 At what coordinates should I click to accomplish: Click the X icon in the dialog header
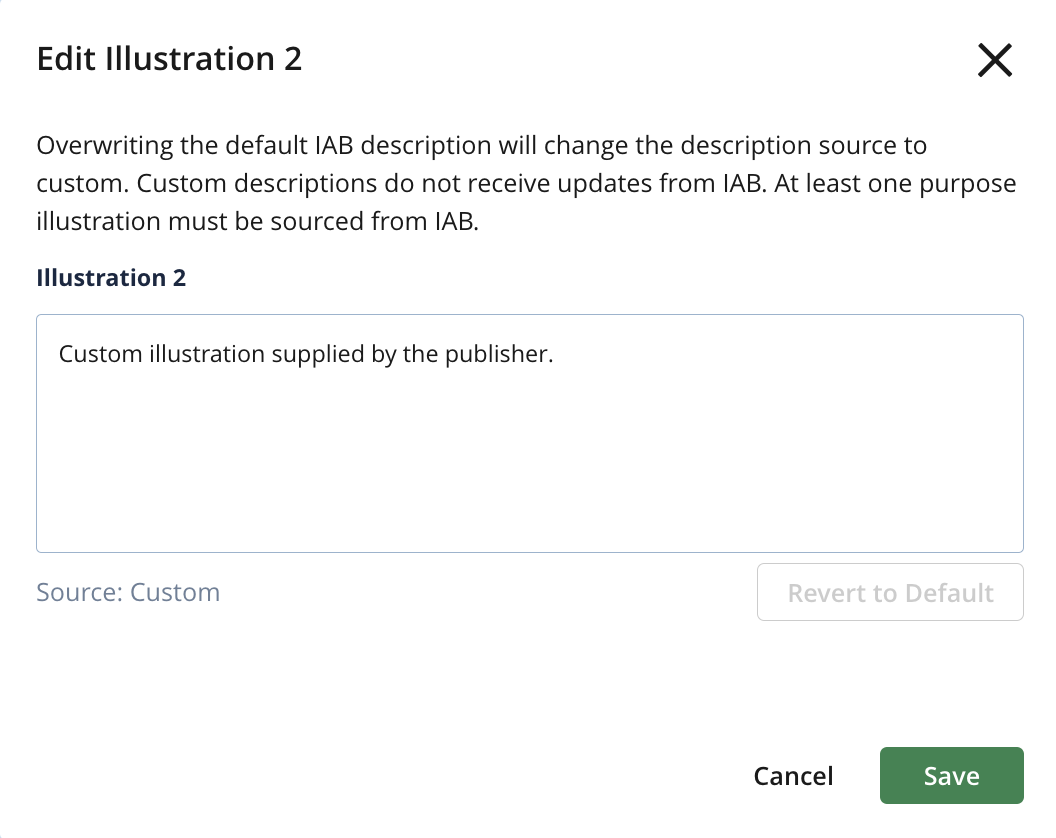[x=994, y=61]
